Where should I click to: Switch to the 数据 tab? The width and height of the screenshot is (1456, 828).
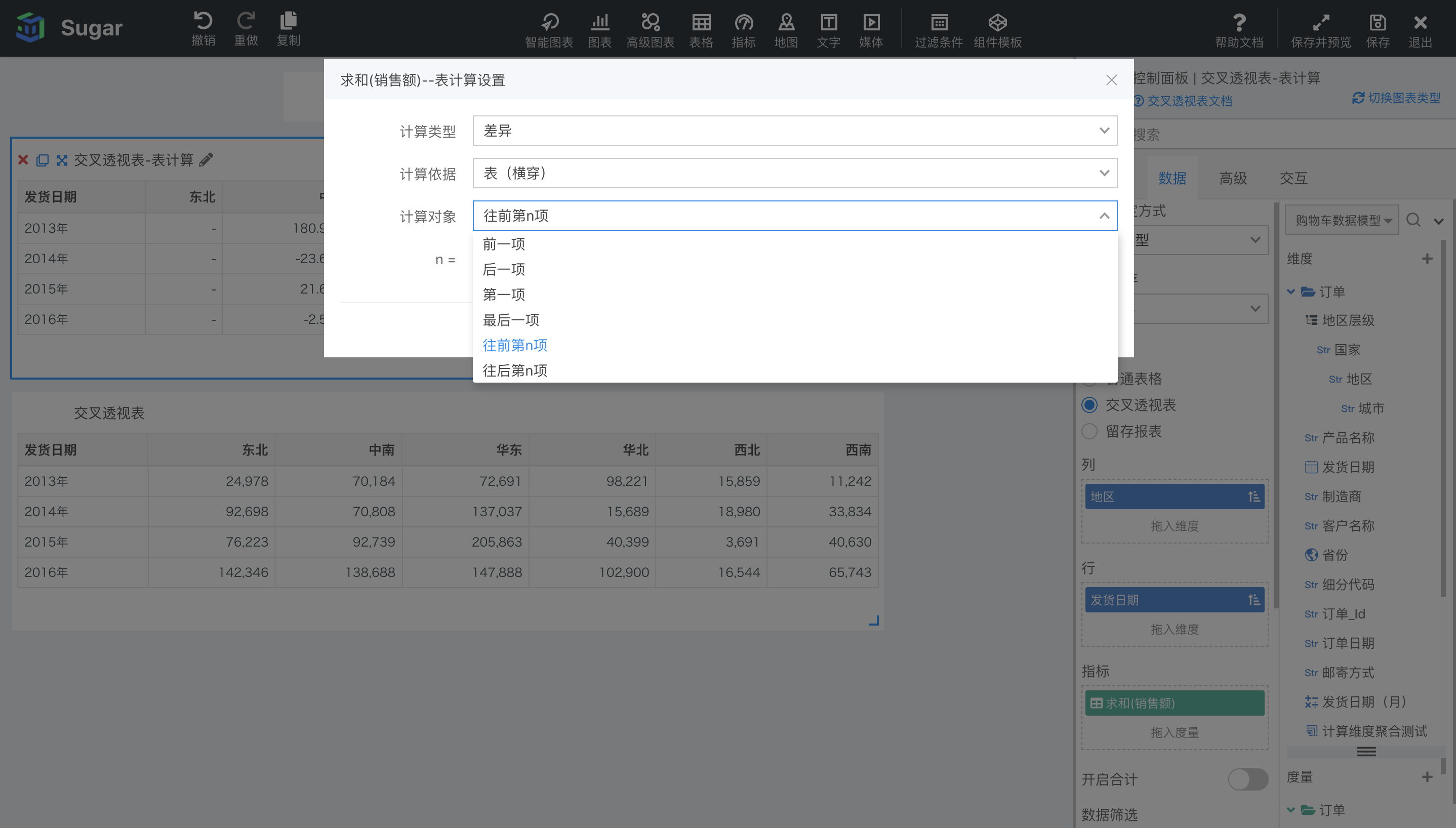[x=1172, y=178]
